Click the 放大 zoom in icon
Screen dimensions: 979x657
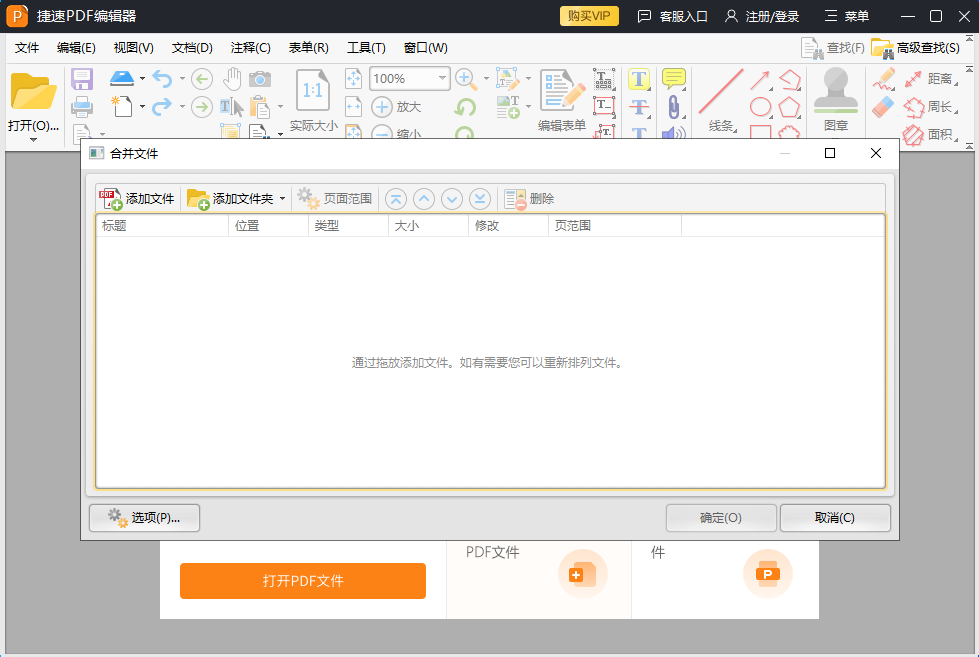[x=381, y=107]
